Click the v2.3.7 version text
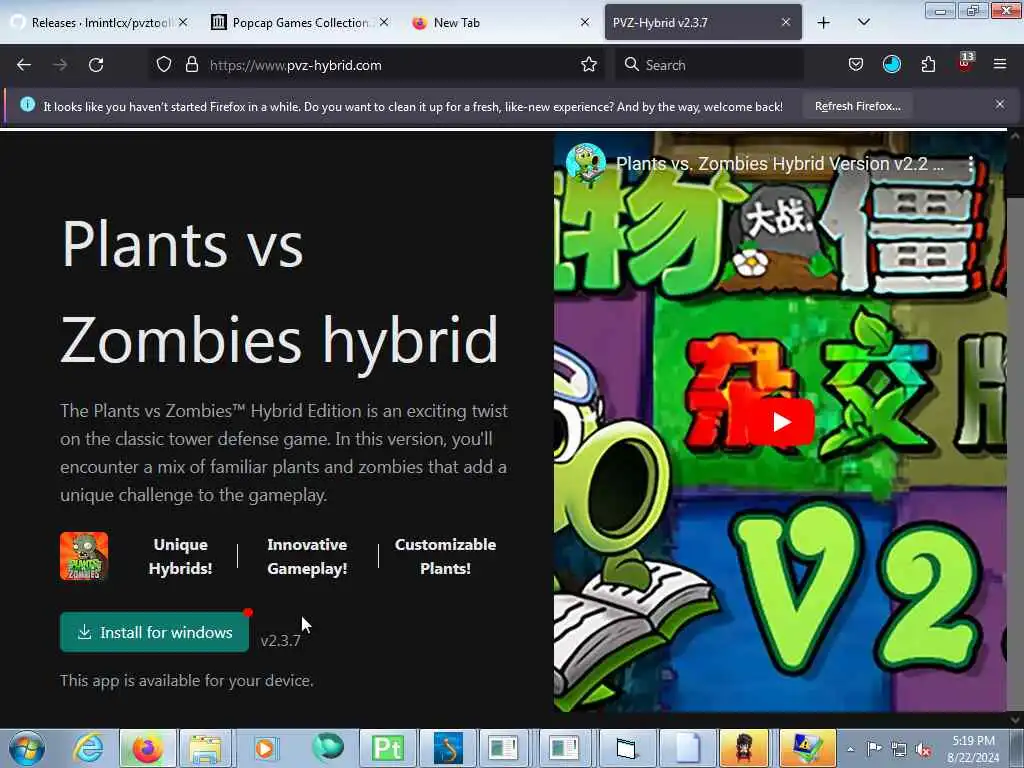1024x768 pixels. 280,641
